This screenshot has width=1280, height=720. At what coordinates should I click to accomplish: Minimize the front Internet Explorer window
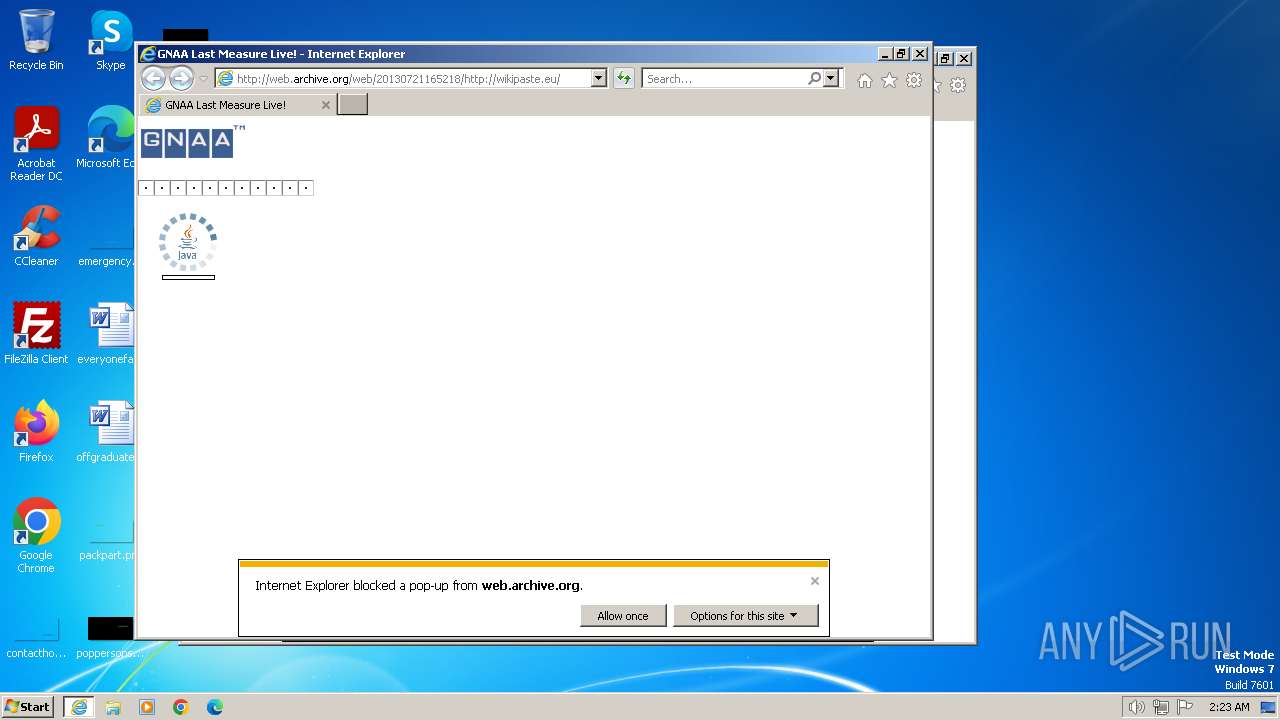click(885, 54)
